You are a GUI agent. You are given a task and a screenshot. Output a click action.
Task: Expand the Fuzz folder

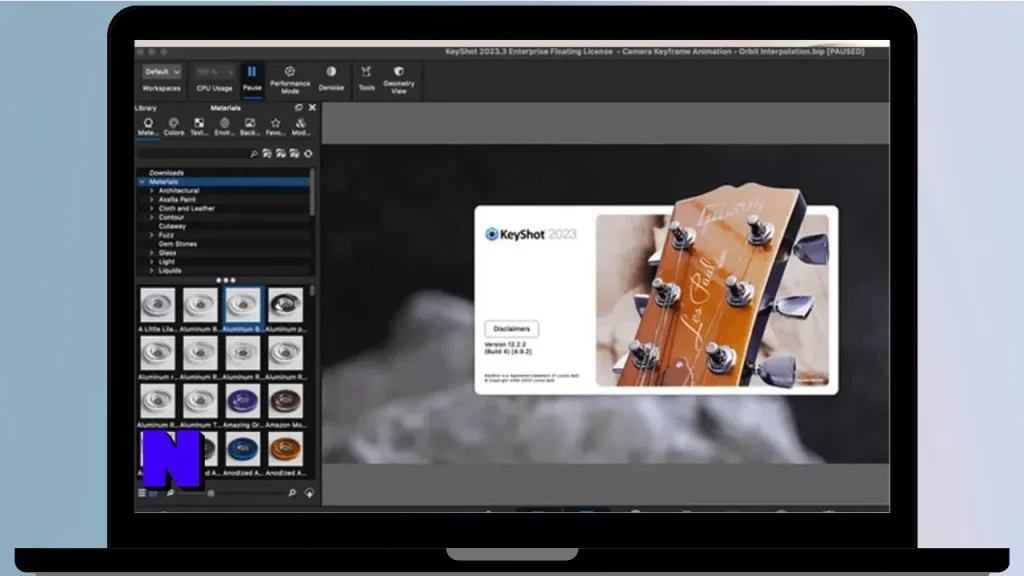152,235
